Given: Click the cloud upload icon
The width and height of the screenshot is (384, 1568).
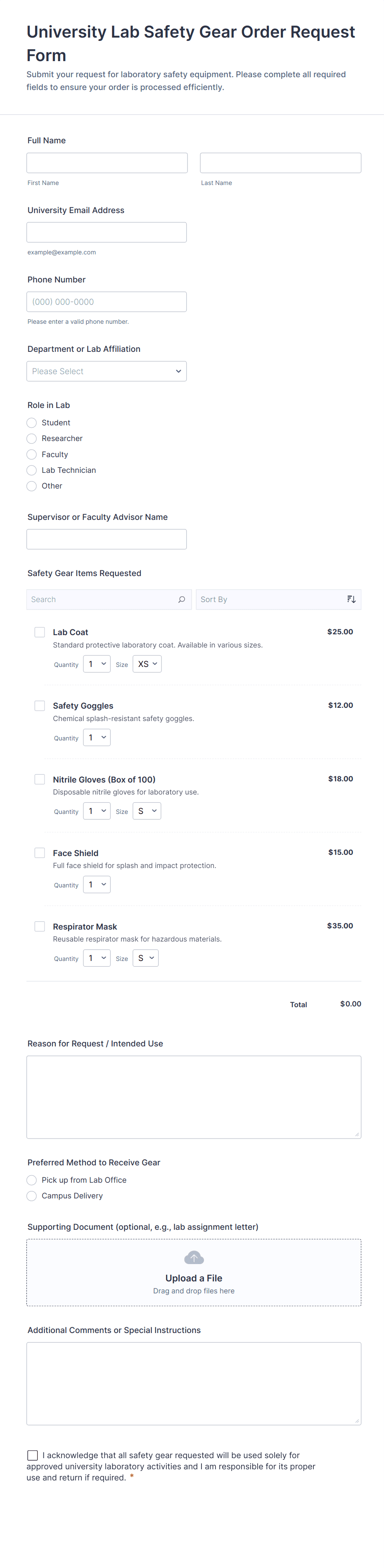Looking at the screenshot, I should pyautogui.click(x=194, y=1257).
